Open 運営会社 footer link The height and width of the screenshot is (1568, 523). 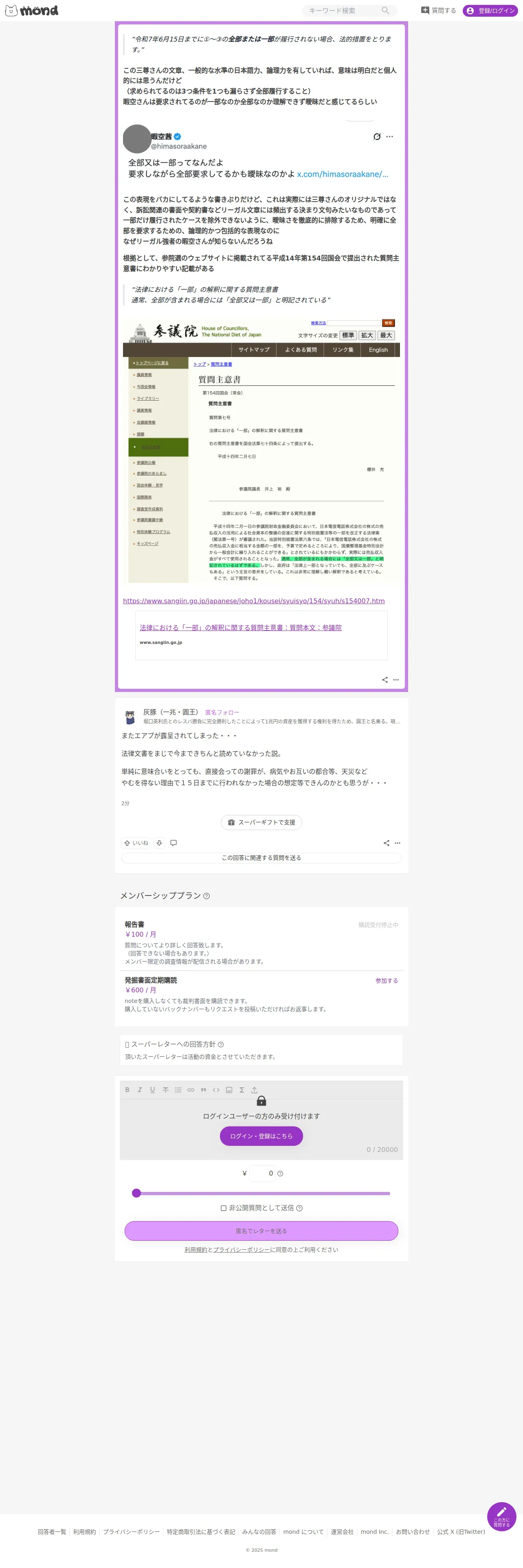342,1531
